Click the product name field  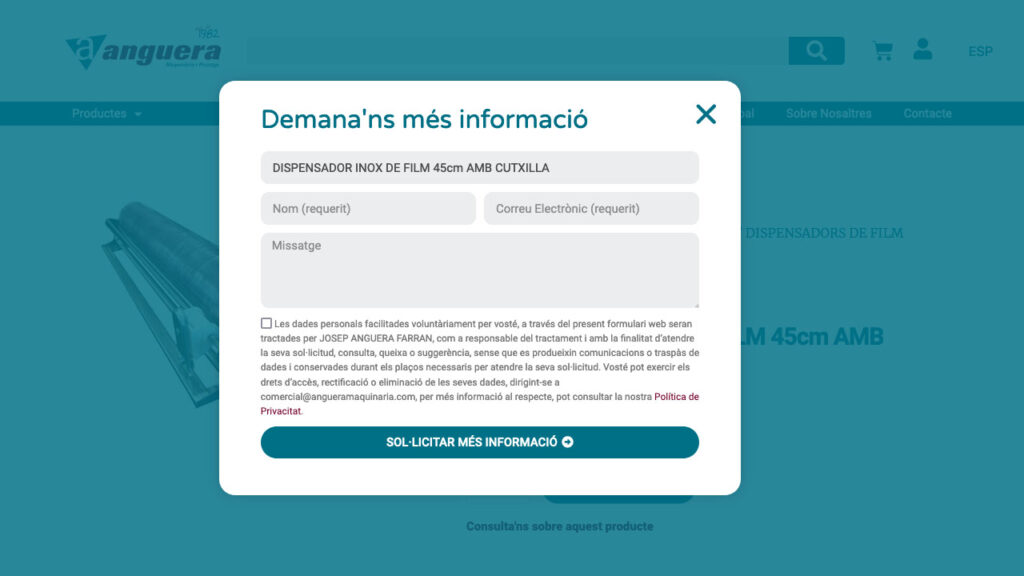point(479,168)
